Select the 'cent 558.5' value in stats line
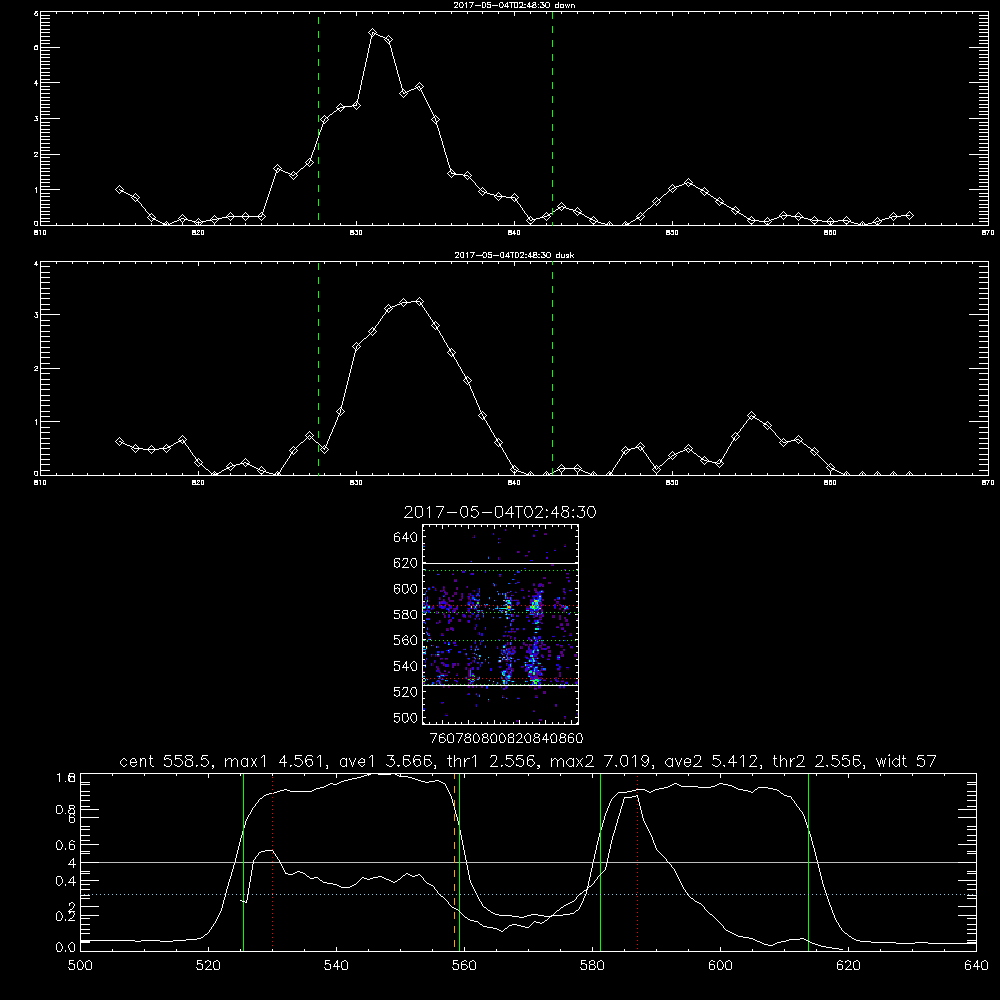Viewport: 1000px width, 1000px height. (x=169, y=761)
